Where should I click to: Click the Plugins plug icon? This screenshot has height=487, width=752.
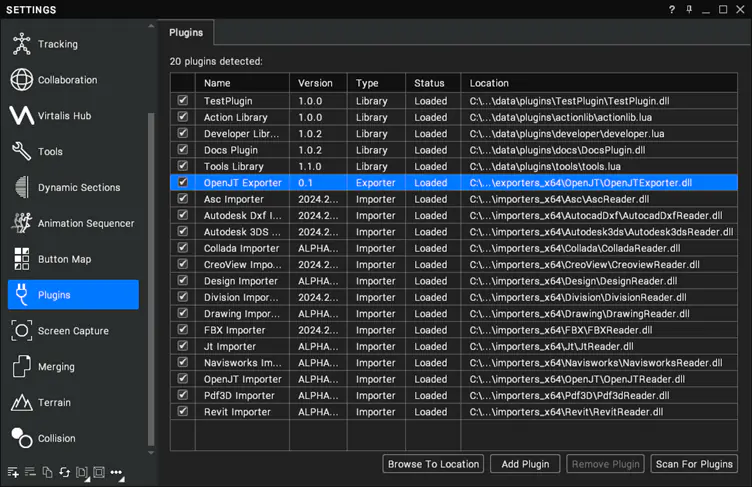point(22,295)
